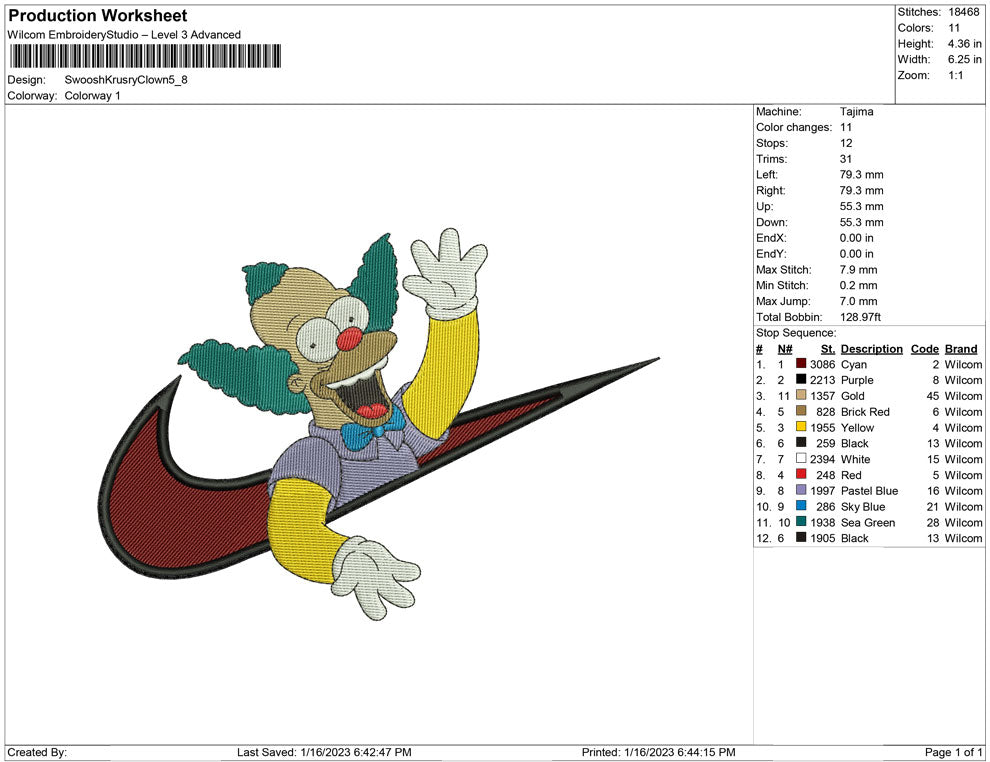Click the Red thread swatch in row 8
Screen dimensions: 990x762
coord(801,474)
